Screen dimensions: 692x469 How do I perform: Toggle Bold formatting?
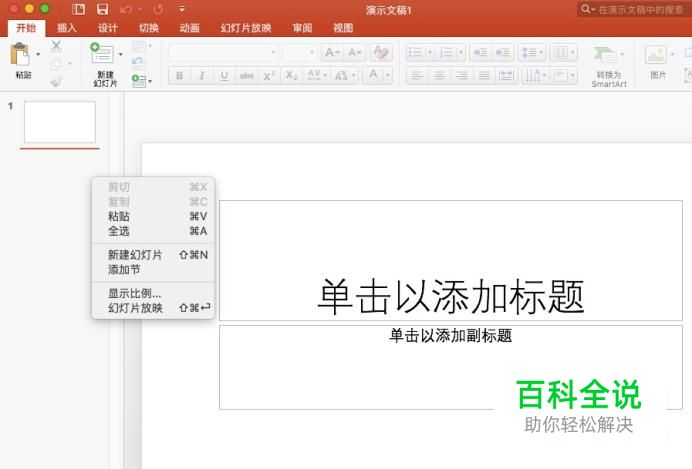pyautogui.click(x=180, y=76)
